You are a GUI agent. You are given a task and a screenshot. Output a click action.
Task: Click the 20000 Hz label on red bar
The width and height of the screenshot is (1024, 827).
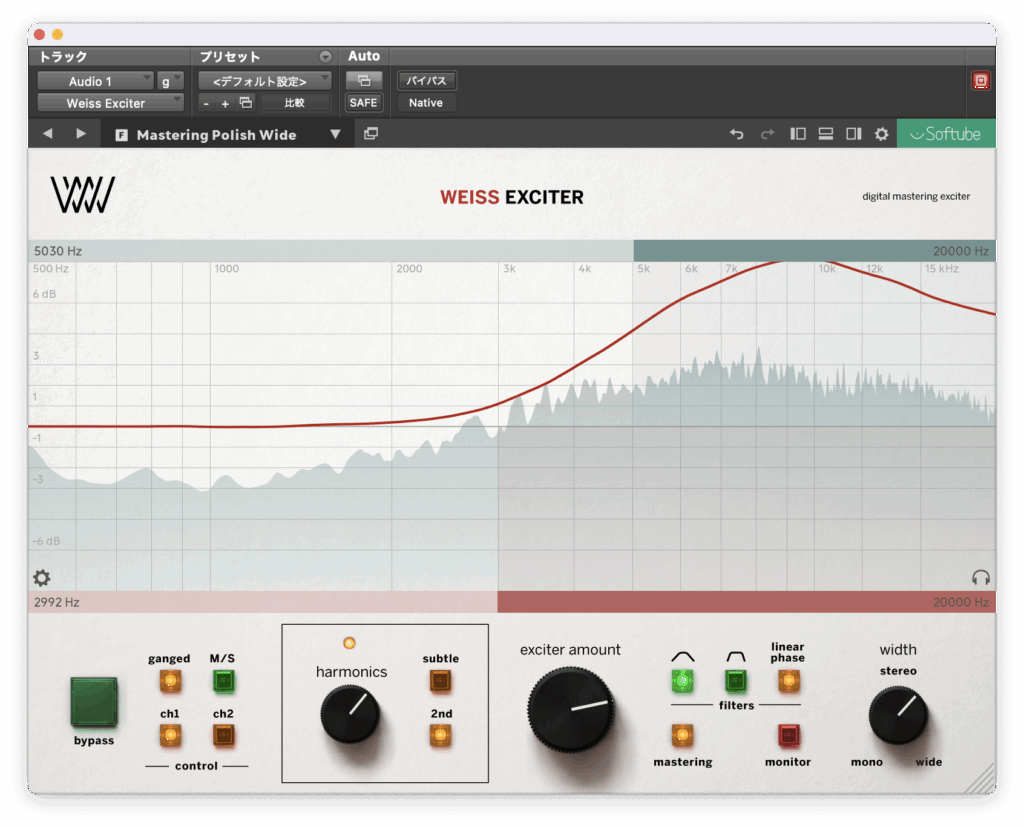click(x=961, y=602)
